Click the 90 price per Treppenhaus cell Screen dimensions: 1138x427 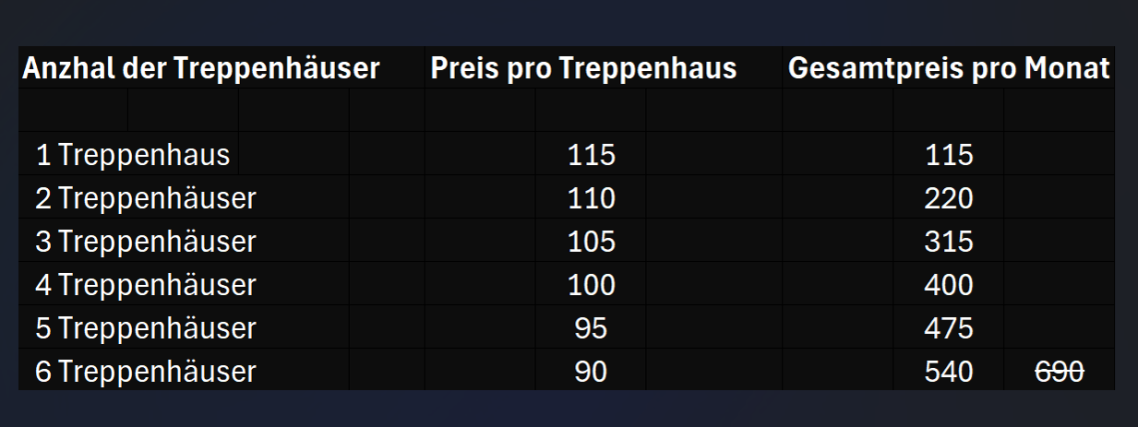tap(591, 372)
